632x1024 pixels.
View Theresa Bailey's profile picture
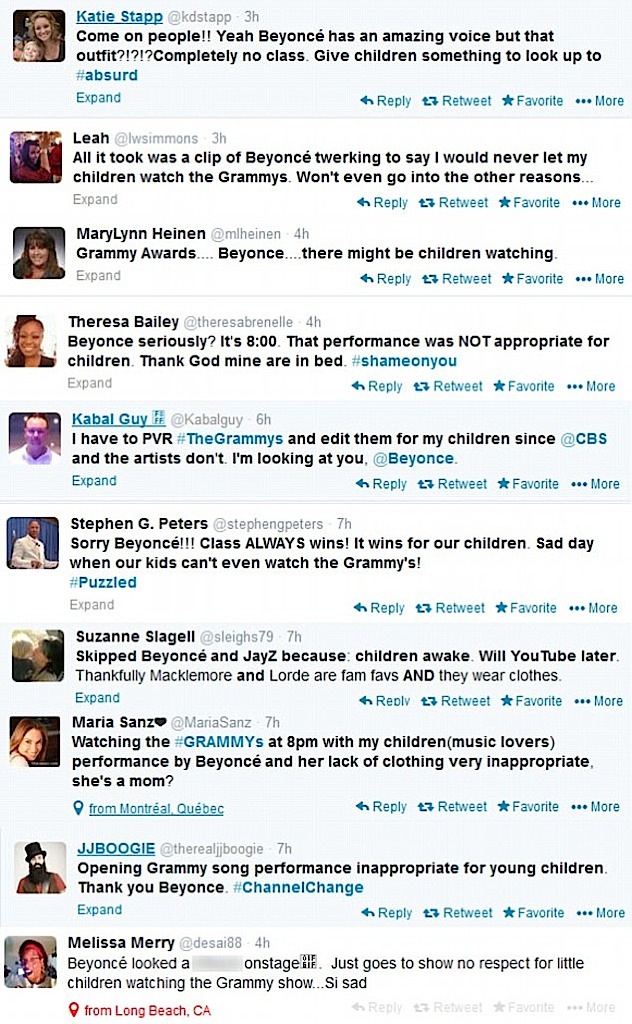(32, 342)
